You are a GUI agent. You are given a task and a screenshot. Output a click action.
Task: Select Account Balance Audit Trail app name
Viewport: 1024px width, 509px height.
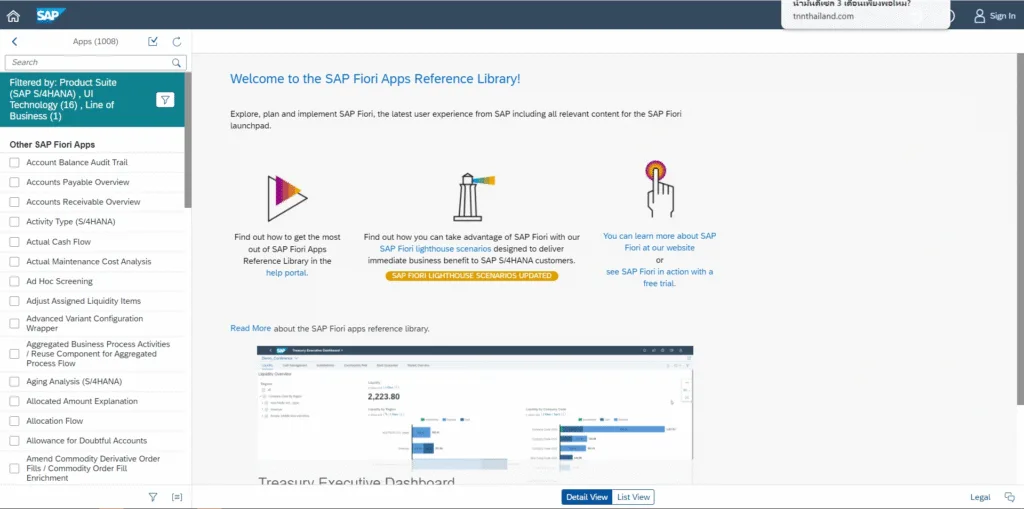click(77, 163)
